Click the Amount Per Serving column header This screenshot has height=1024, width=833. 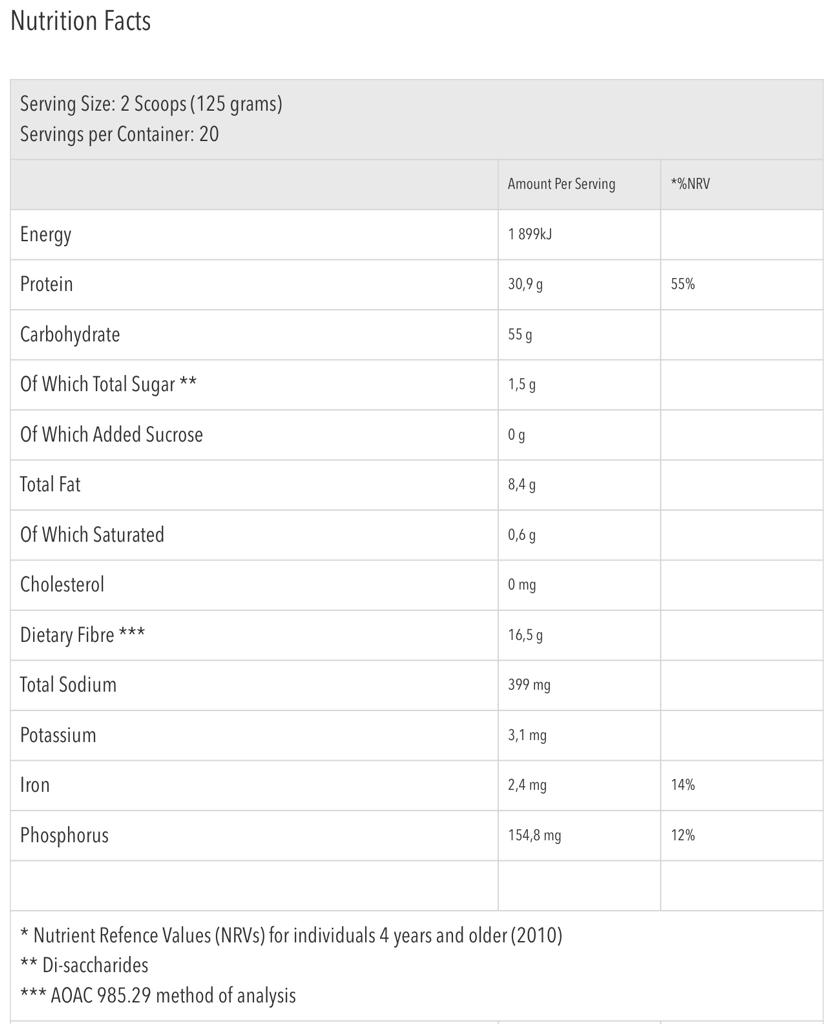tap(561, 184)
